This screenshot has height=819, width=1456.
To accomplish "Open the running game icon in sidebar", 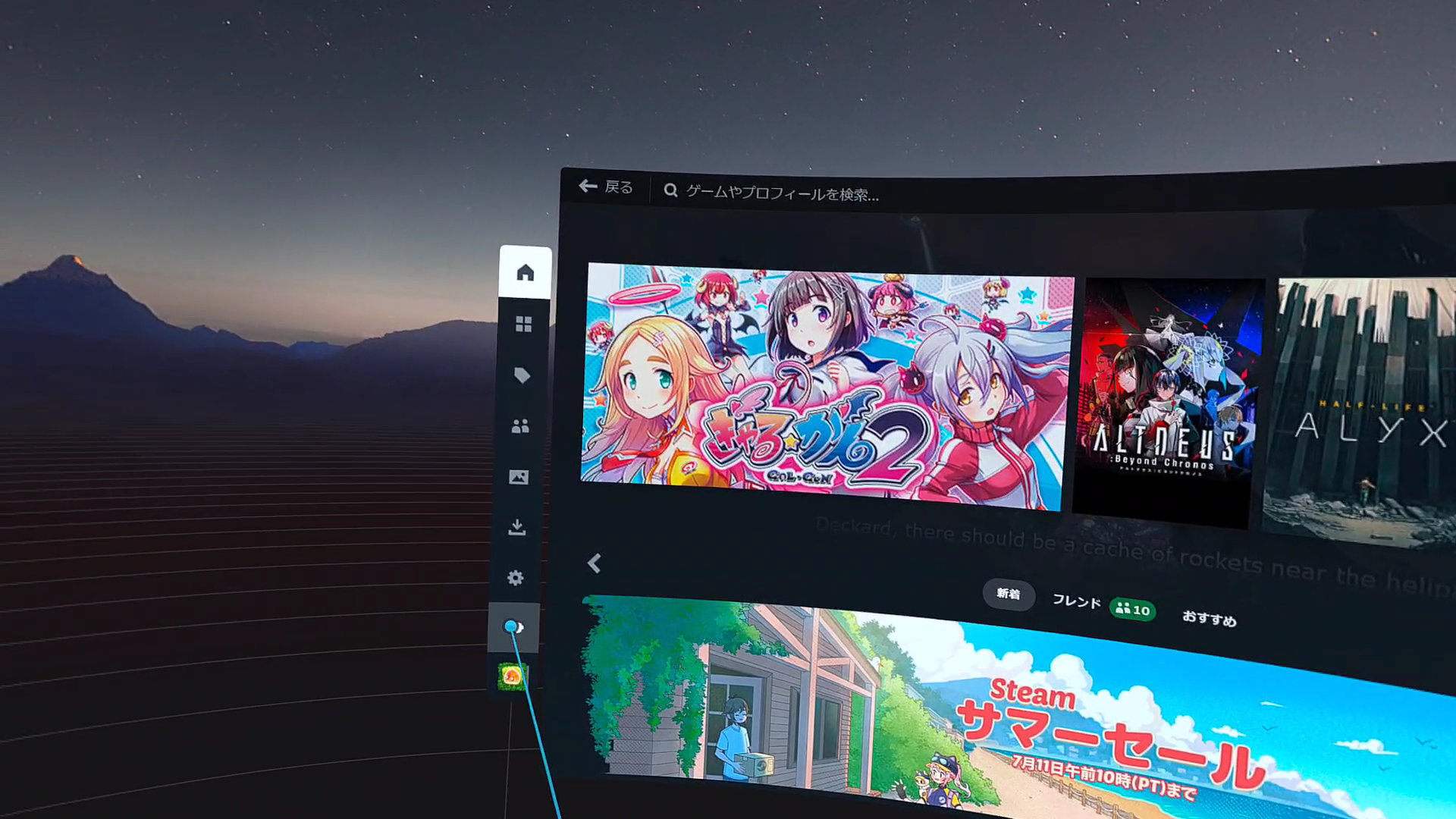I will click(513, 676).
